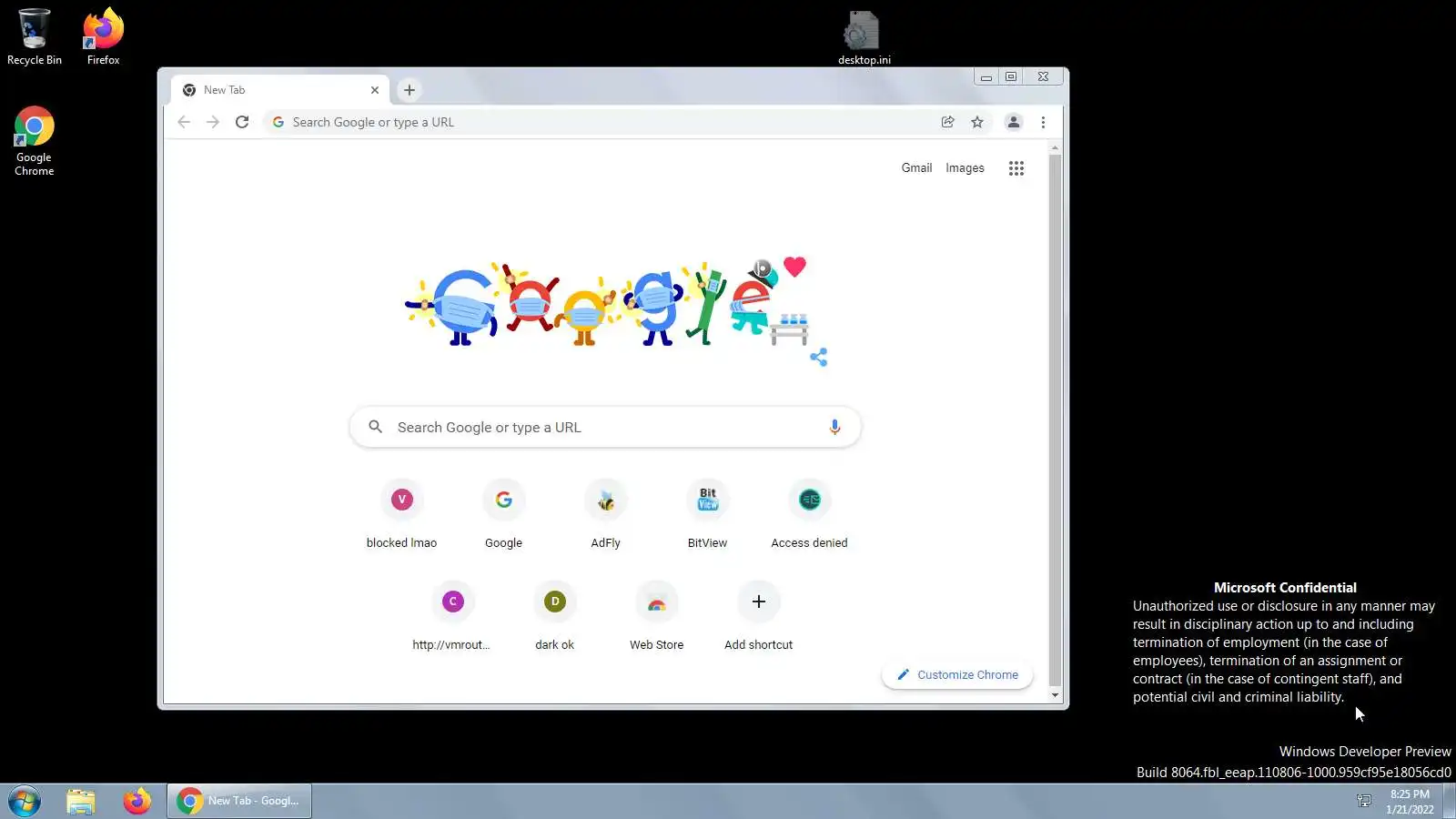The image size is (1456, 819).
Task: Open the BitView shortcut tile
Action: 707,516
